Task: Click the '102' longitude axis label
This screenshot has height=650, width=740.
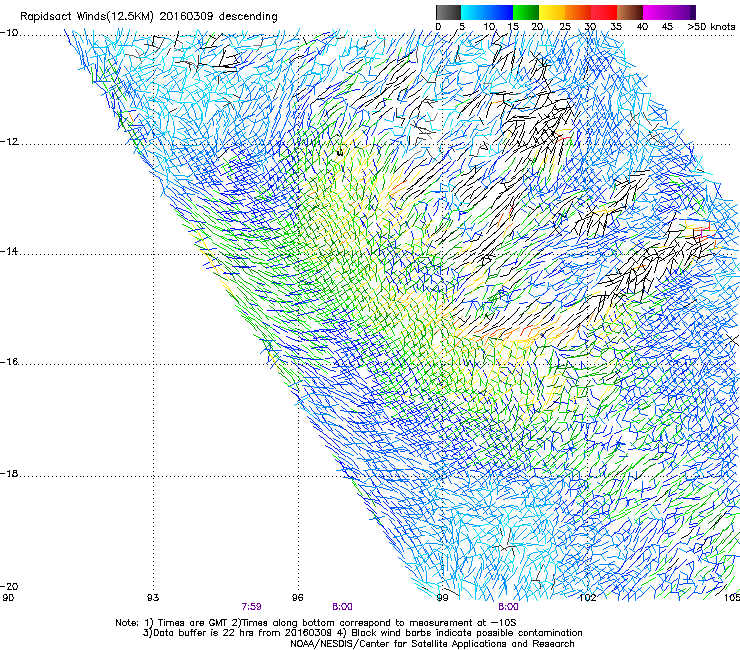Action: [x=587, y=598]
